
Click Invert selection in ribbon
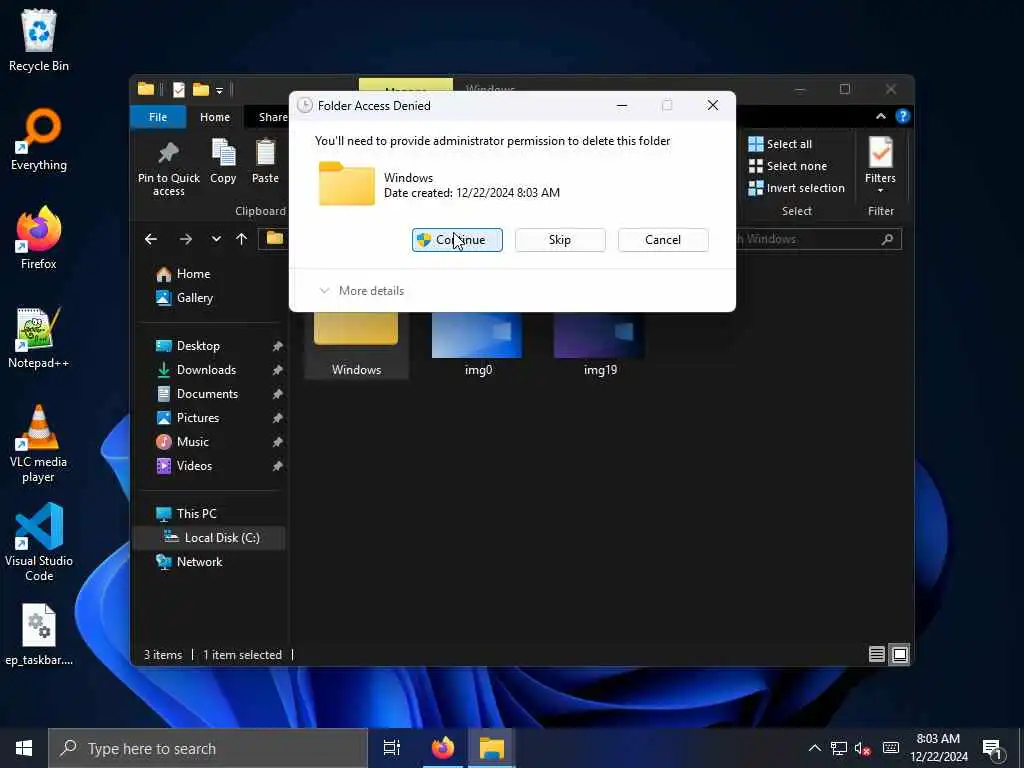coord(796,188)
